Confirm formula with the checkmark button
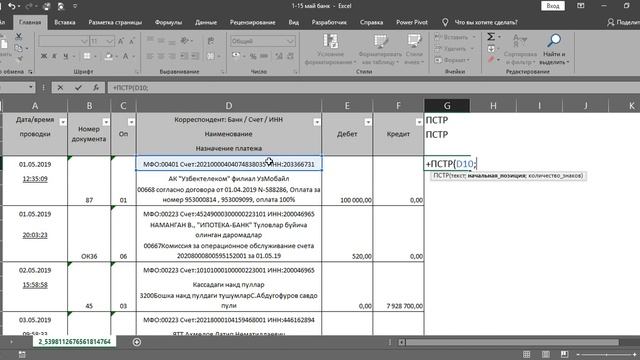Screen dimensions: 640x360 (78, 88)
